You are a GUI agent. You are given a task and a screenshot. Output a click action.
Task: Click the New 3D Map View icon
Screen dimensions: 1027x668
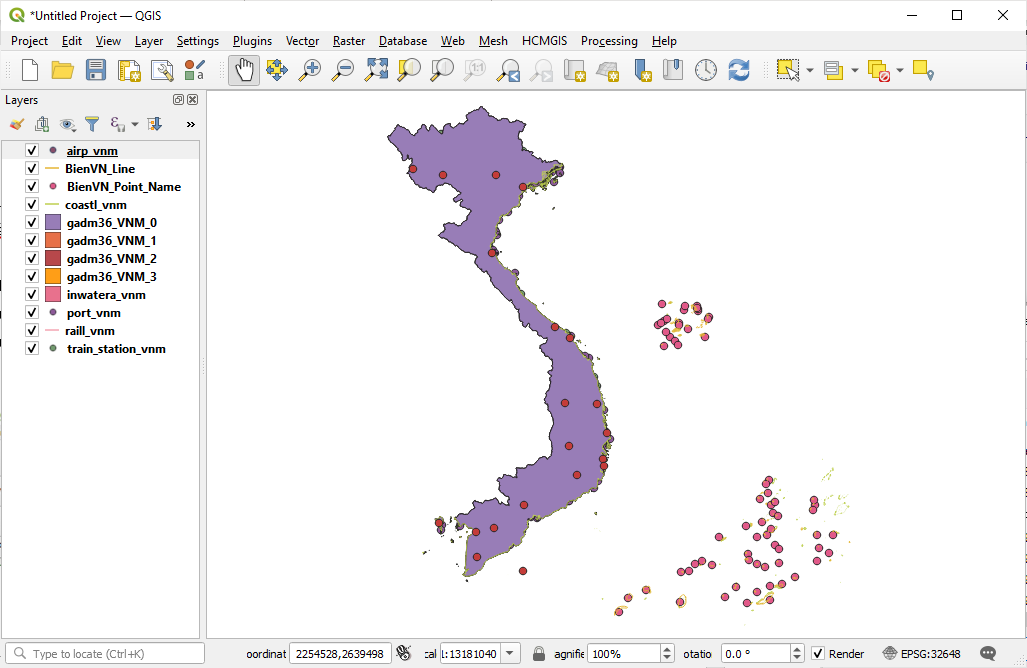pyautogui.click(x=608, y=70)
